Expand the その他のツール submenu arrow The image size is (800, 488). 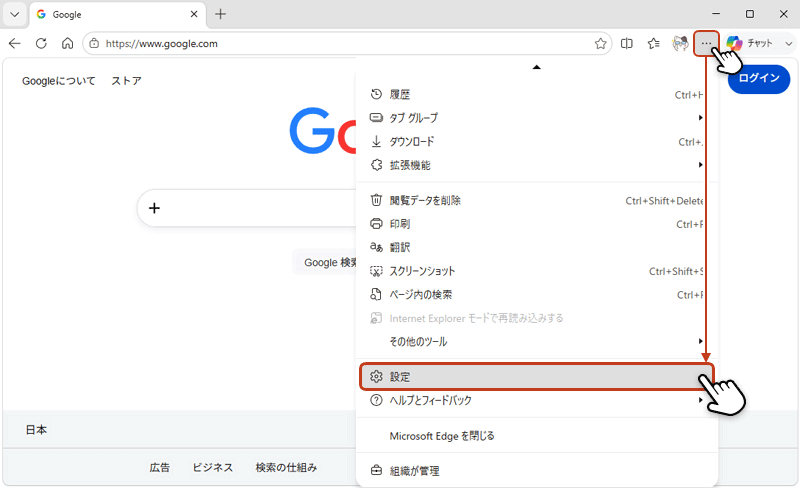[x=701, y=341]
